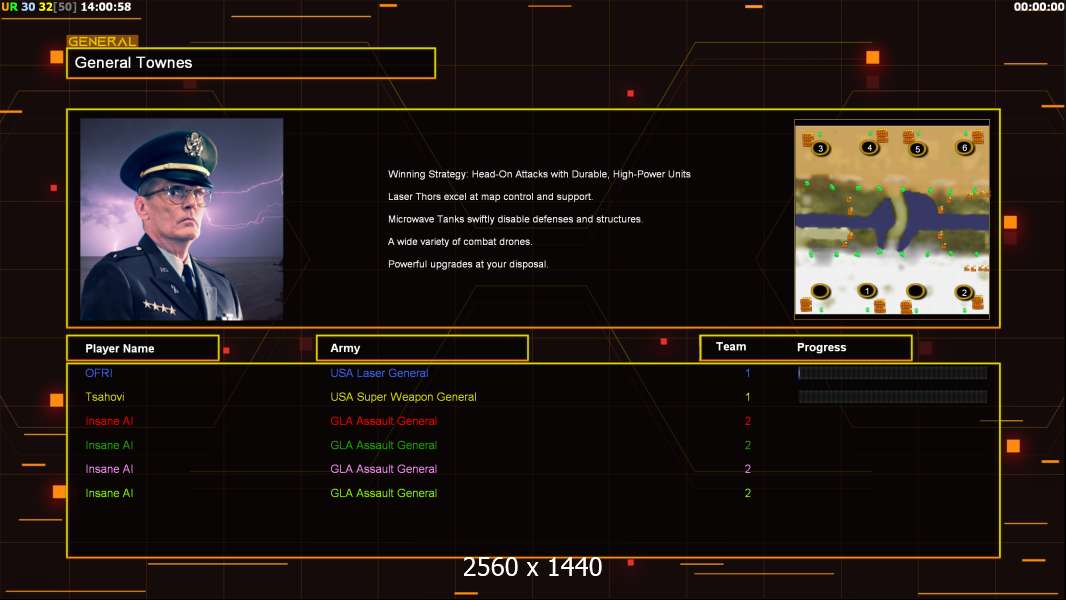Click the General Townes name field
The image size is (1066, 600).
(x=251, y=63)
